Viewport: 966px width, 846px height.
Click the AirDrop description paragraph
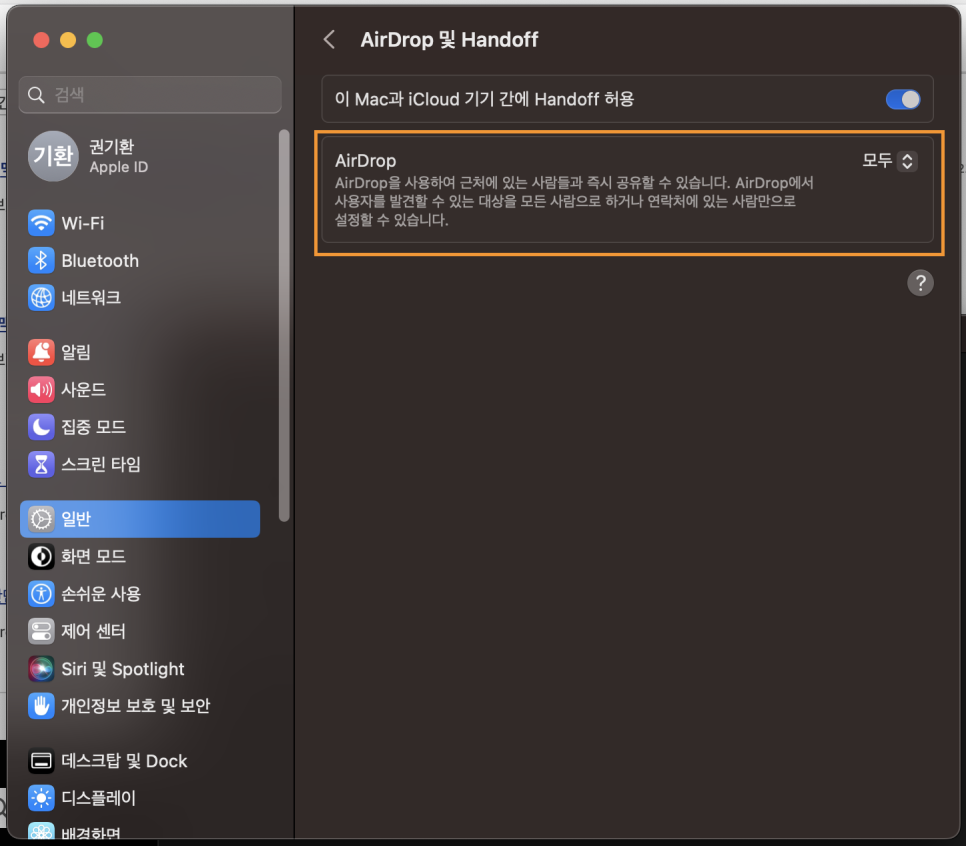pos(574,201)
